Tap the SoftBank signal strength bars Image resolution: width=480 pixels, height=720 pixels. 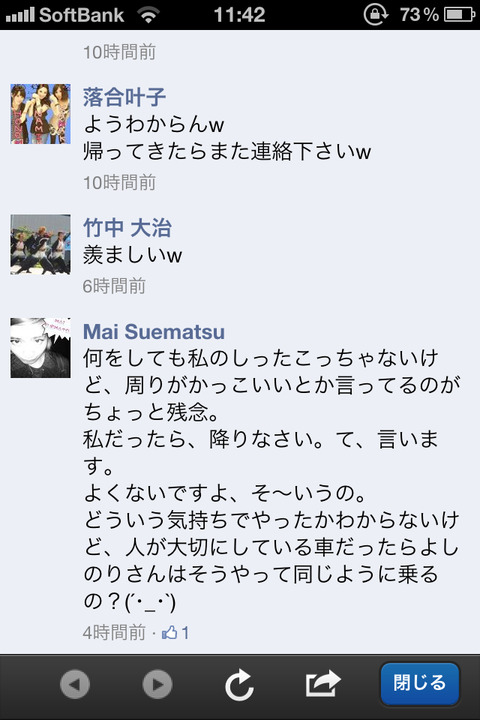20,16
